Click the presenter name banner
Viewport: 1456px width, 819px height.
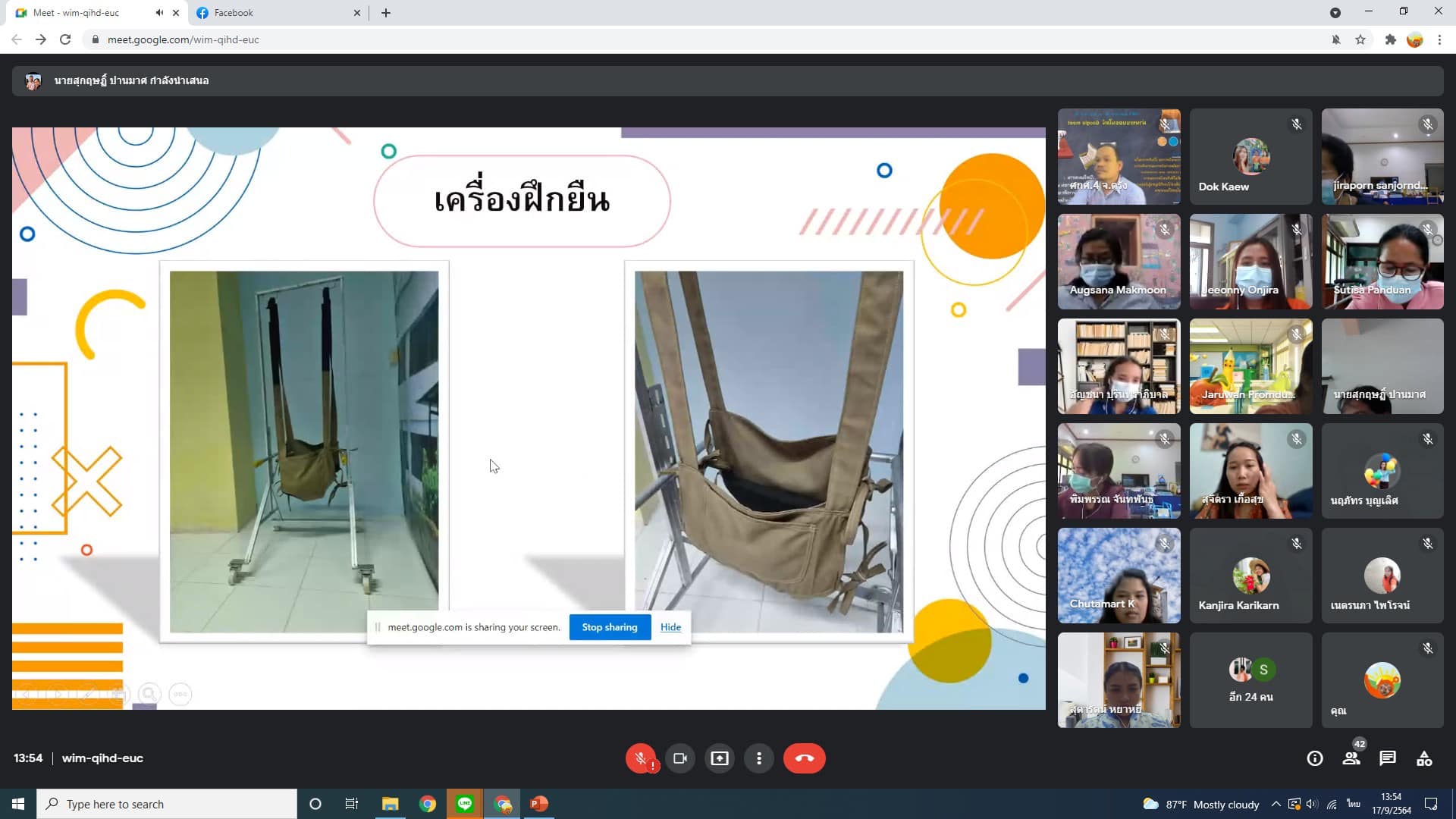[727, 80]
